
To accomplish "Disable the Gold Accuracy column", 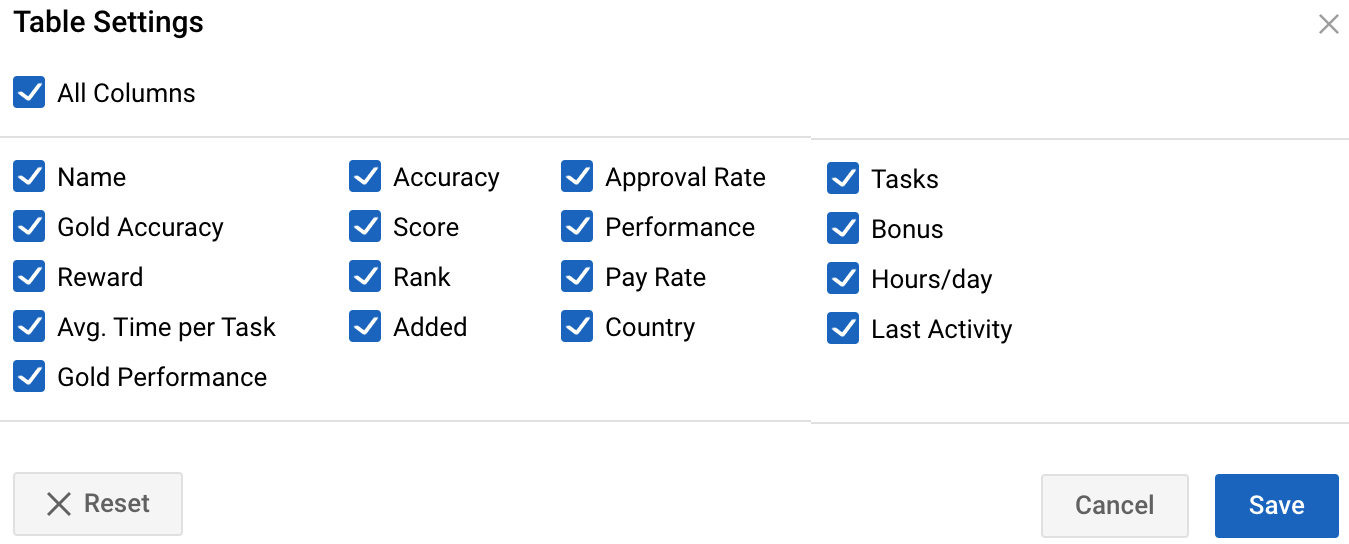I will tap(29, 227).
